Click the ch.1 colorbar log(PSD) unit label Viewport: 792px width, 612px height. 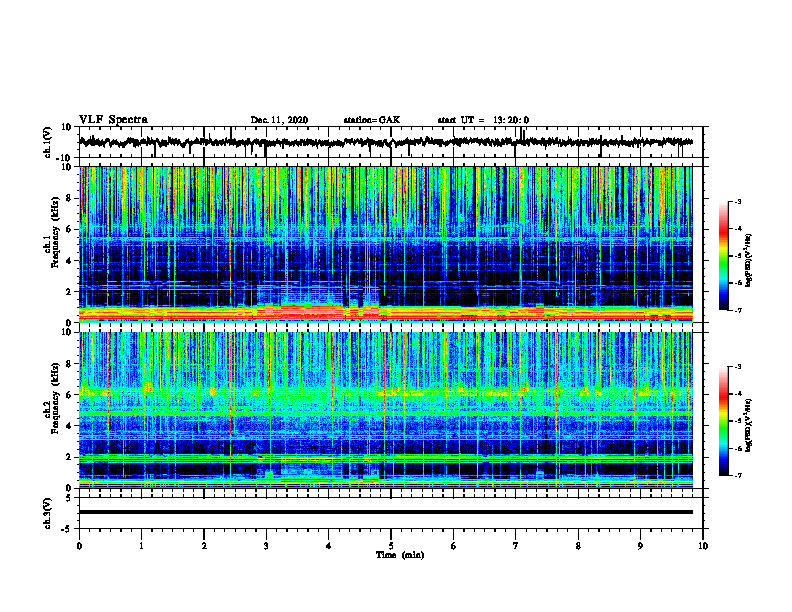(748, 261)
